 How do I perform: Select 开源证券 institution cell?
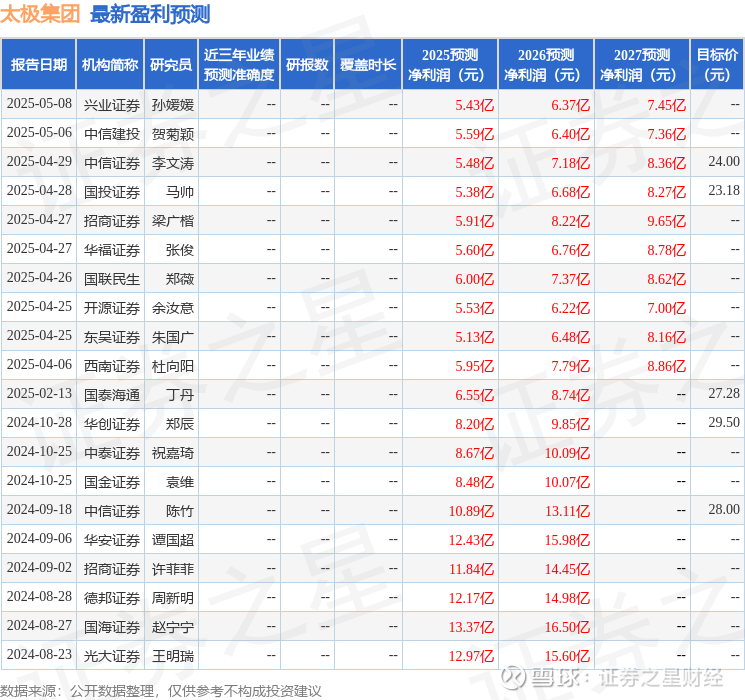coord(112,308)
